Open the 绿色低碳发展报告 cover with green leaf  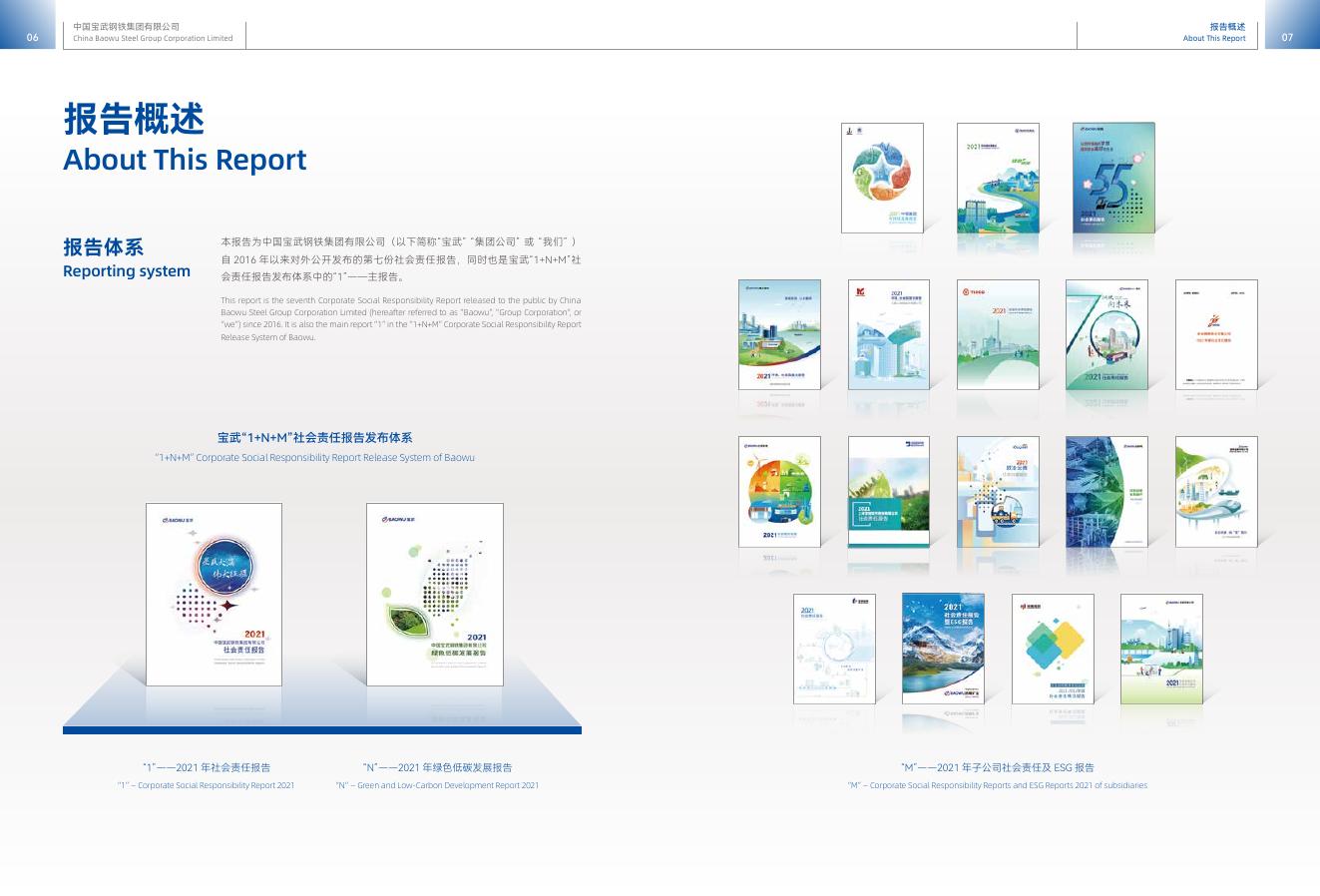click(x=435, y=594)
